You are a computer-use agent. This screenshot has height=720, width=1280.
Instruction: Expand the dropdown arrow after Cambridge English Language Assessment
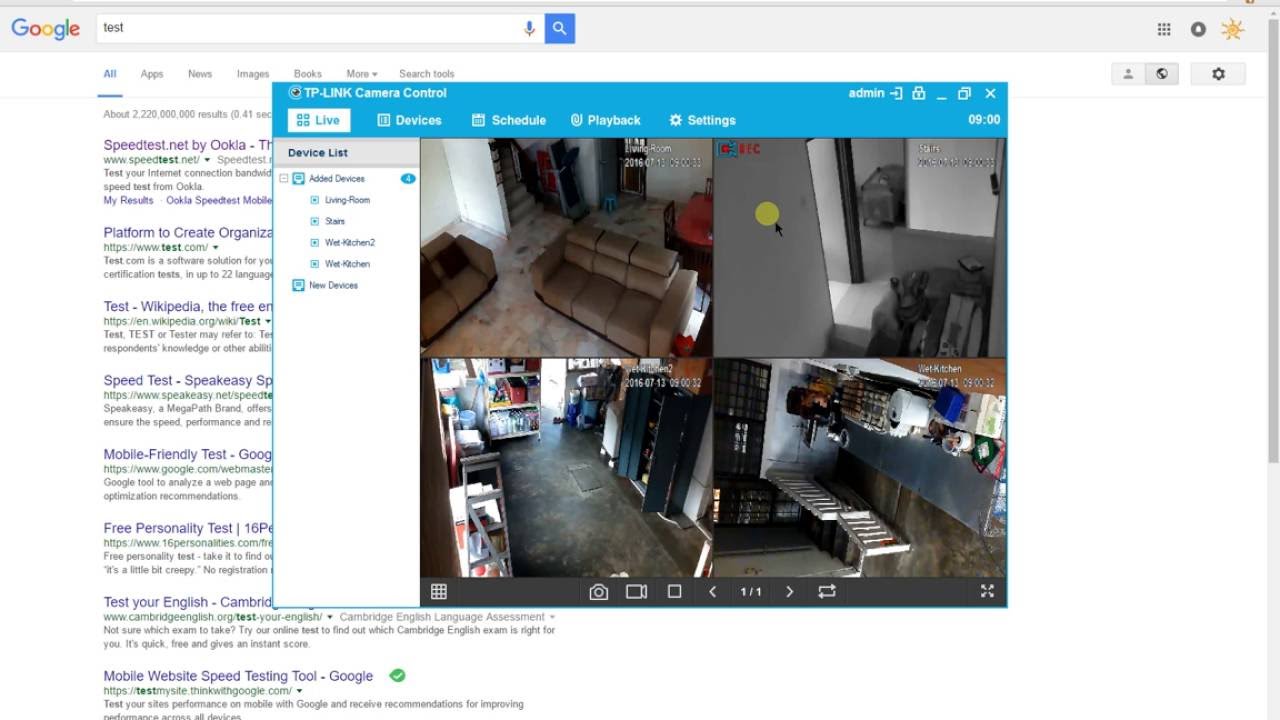pos(552,617)
